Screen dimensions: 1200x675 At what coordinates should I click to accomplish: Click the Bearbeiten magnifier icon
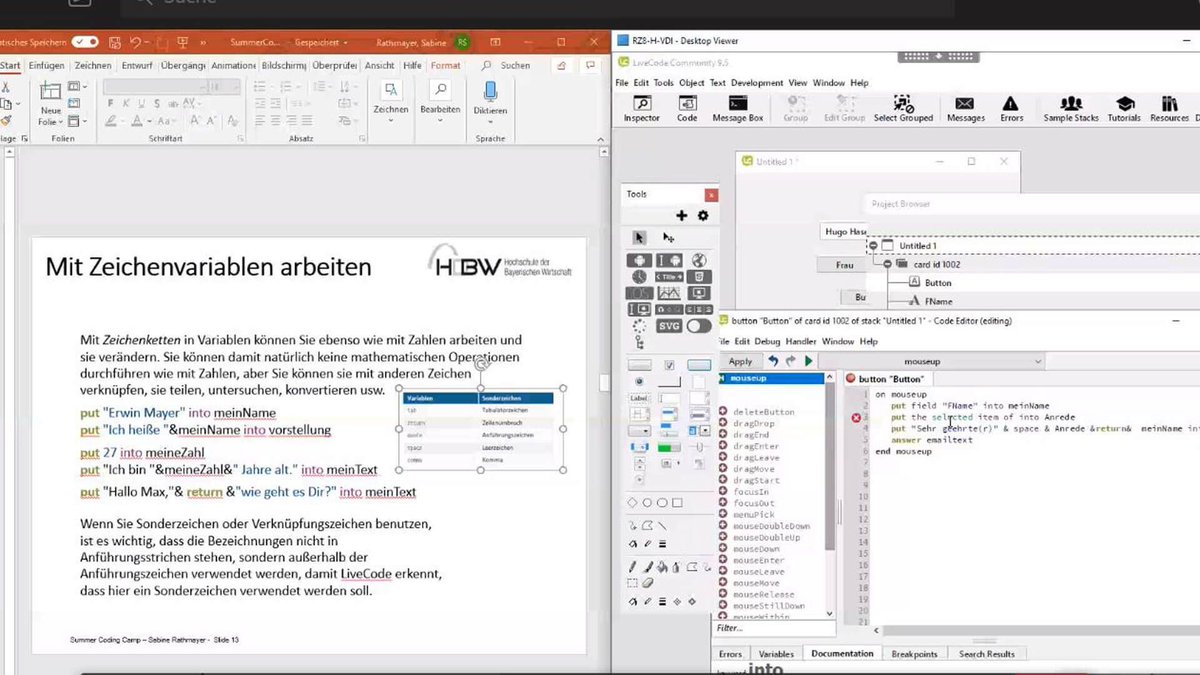(440, 90)
